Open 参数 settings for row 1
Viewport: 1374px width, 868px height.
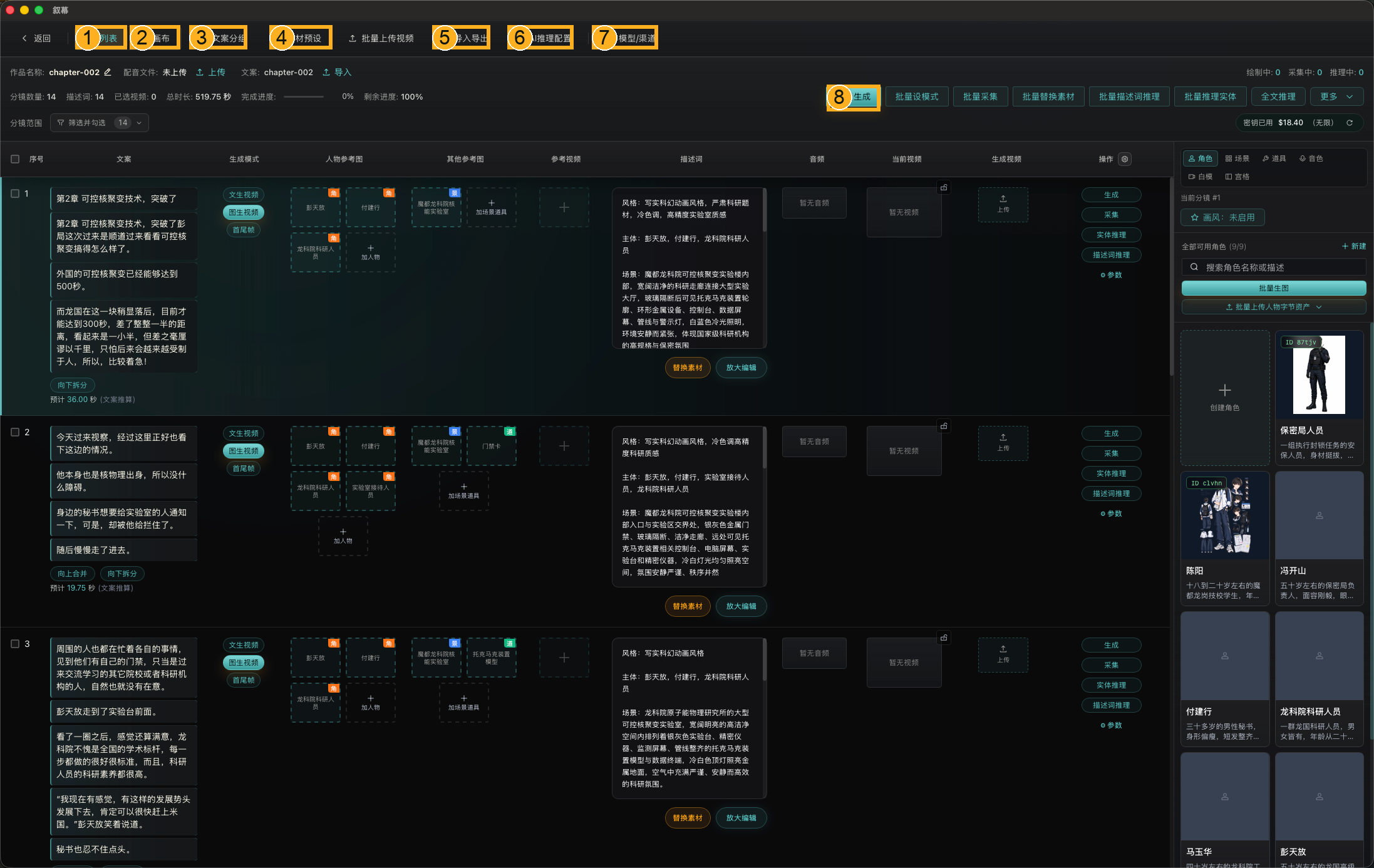[1111, 275]
